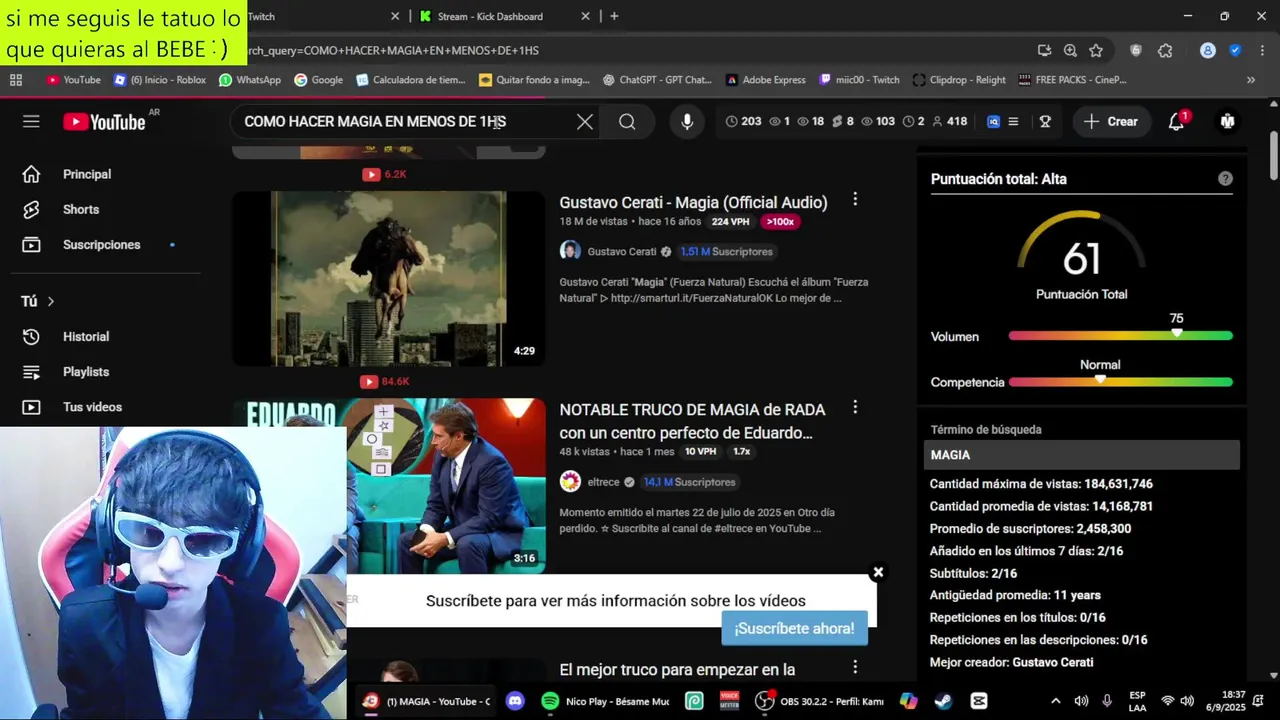Open OBS 30.2.2 from the taskbar
Viewport: 1280px width, 720px height.
coord(819,701)
